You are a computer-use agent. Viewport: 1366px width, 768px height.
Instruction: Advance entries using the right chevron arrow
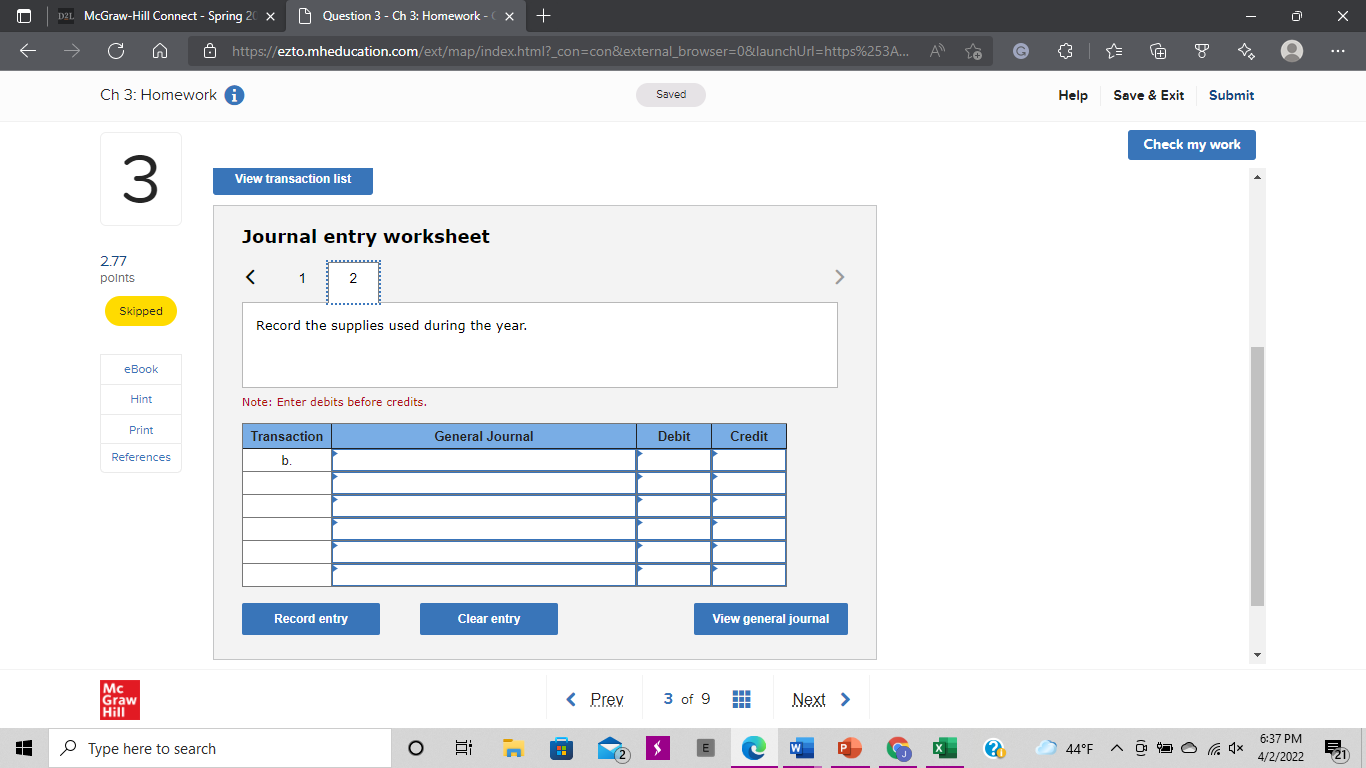click(x=839, y=277)
